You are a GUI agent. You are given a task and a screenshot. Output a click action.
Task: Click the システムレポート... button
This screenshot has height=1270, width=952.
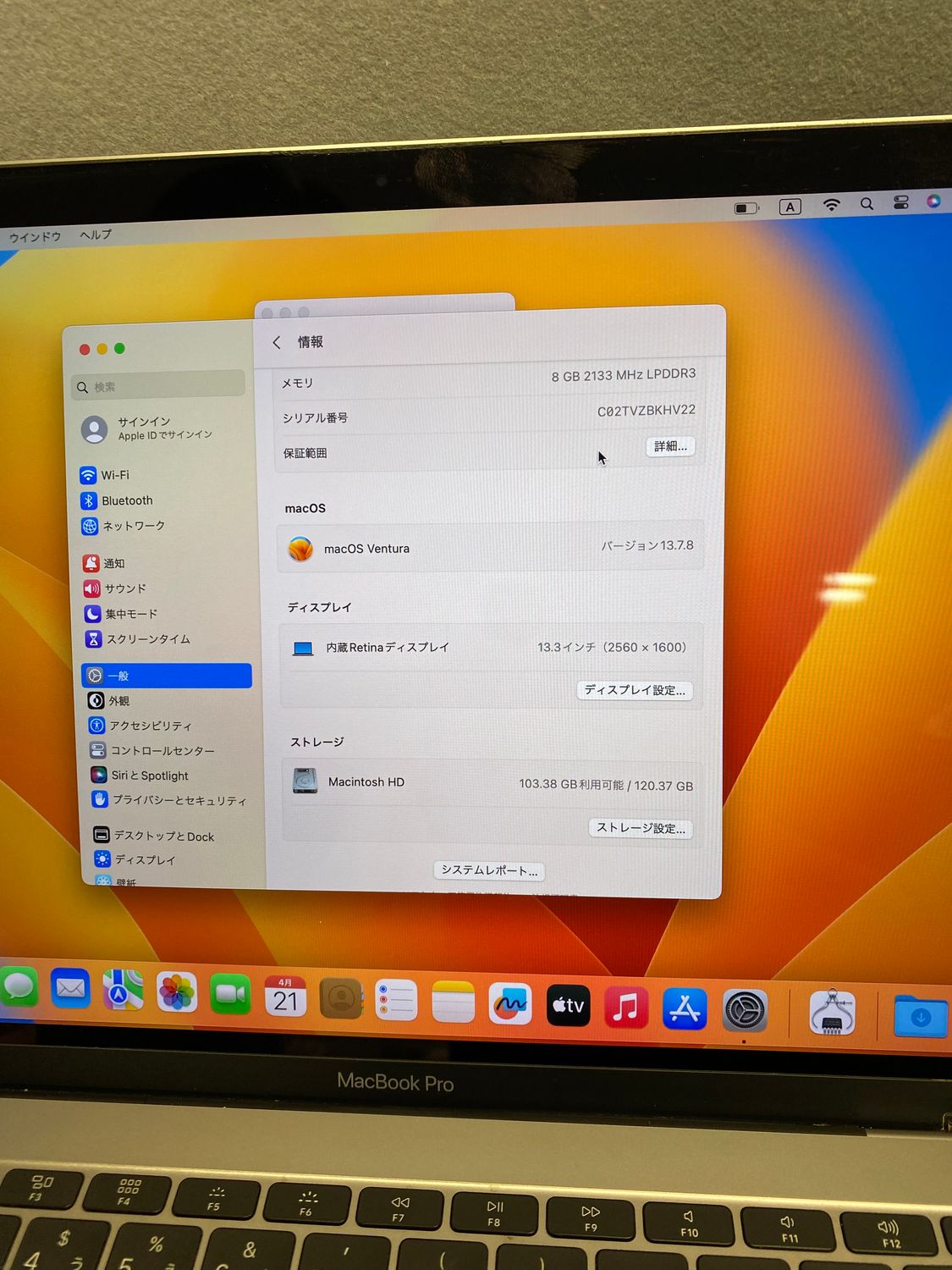[489, 870]
